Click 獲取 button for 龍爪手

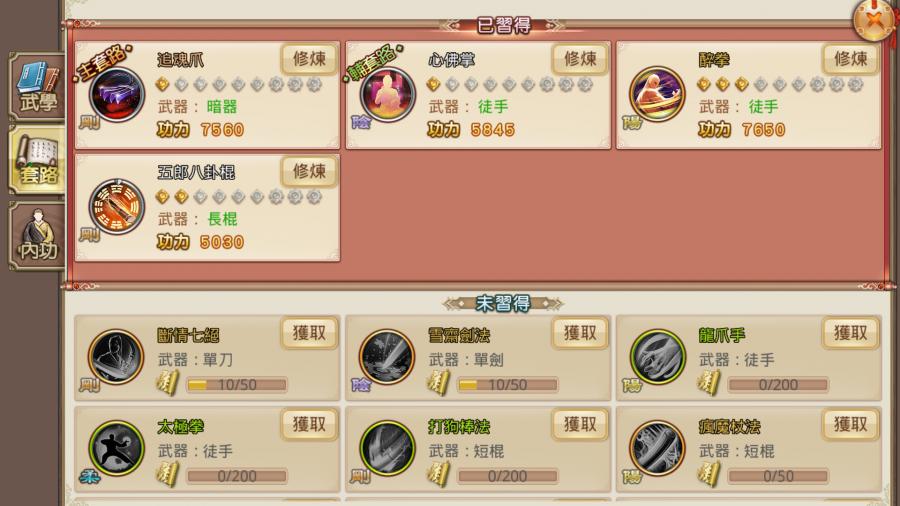coord(851,333)
